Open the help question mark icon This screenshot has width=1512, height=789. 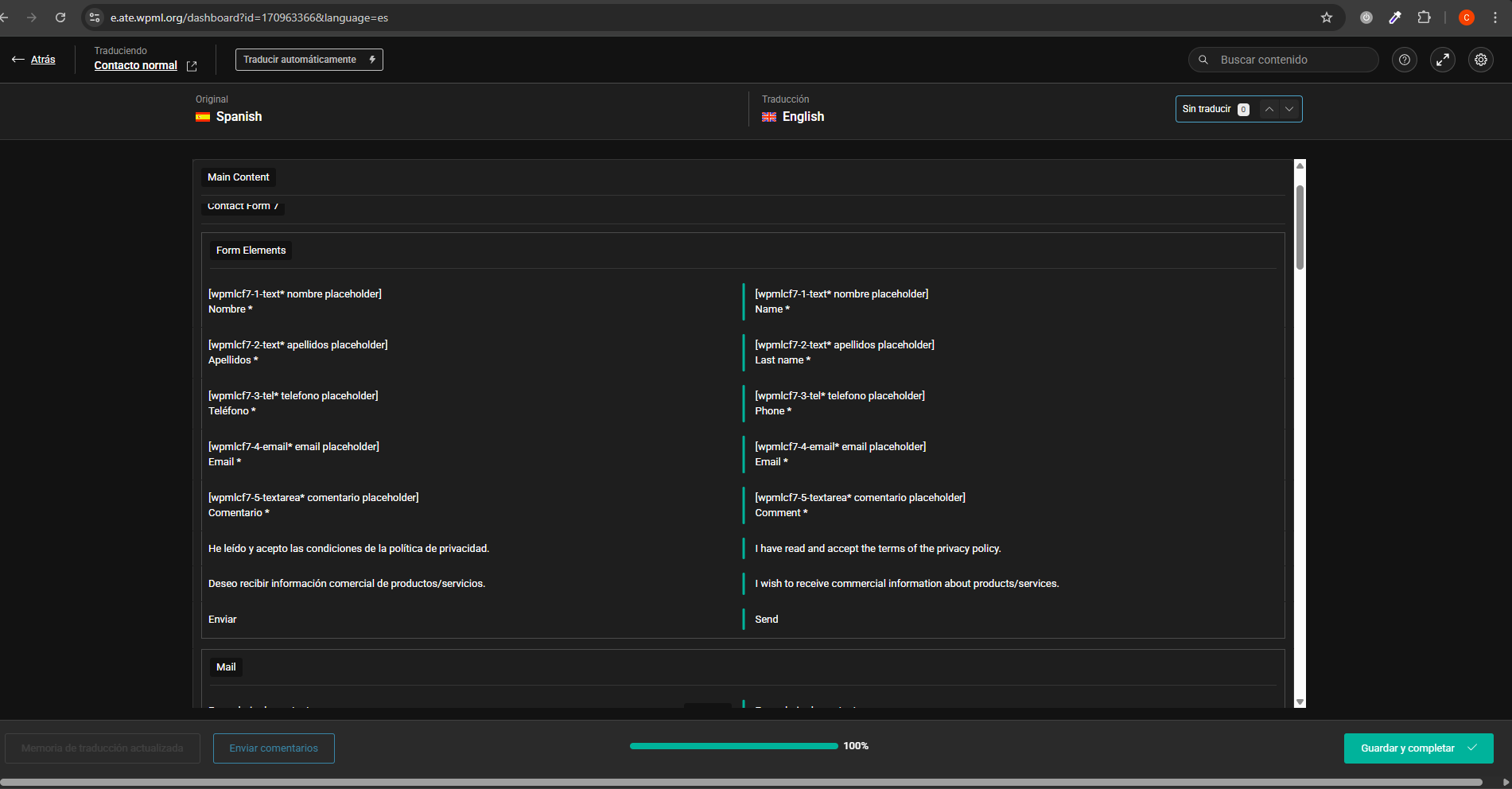coord(1405,60)
